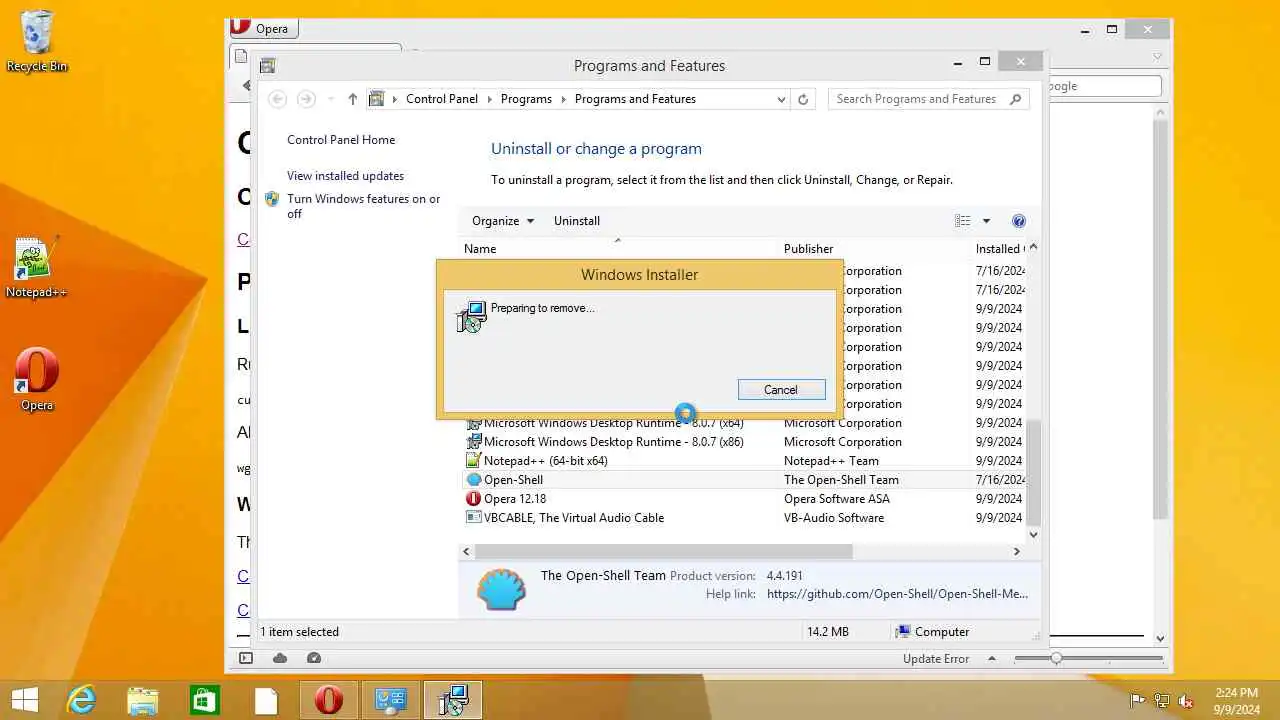Viewport: 1280px width, 720px height.
Task: Toggle Opera panels icon in status bar
Action: coord(246,658)
